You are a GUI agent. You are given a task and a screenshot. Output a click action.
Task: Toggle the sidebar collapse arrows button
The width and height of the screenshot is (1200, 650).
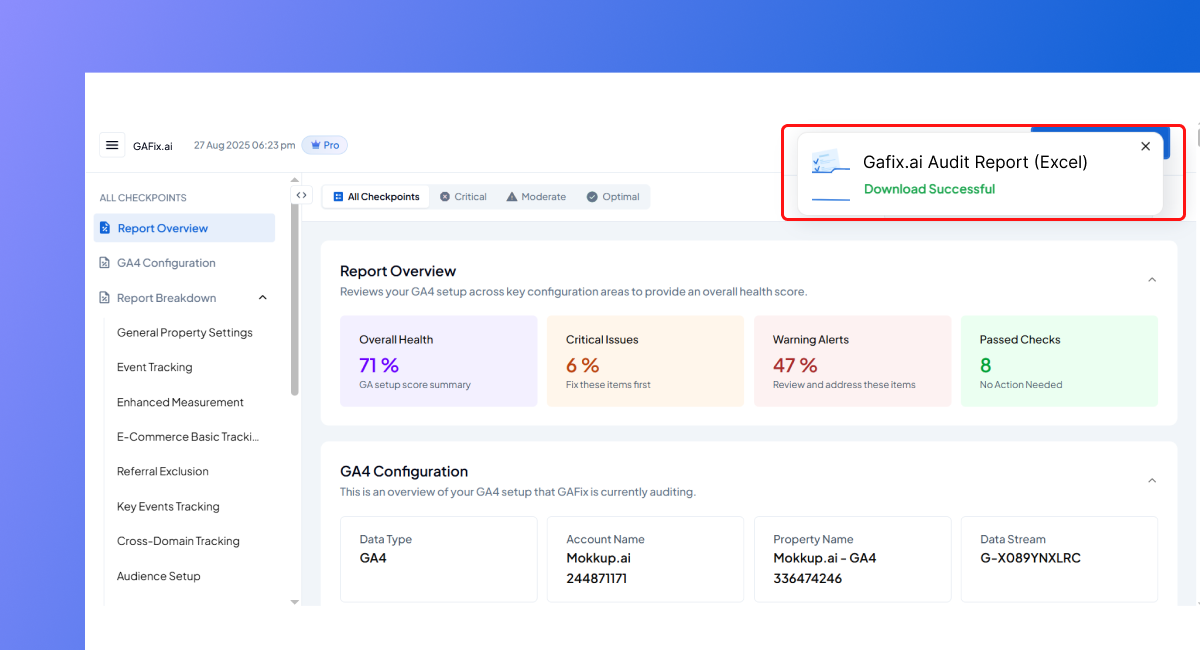tap(301, 195)
